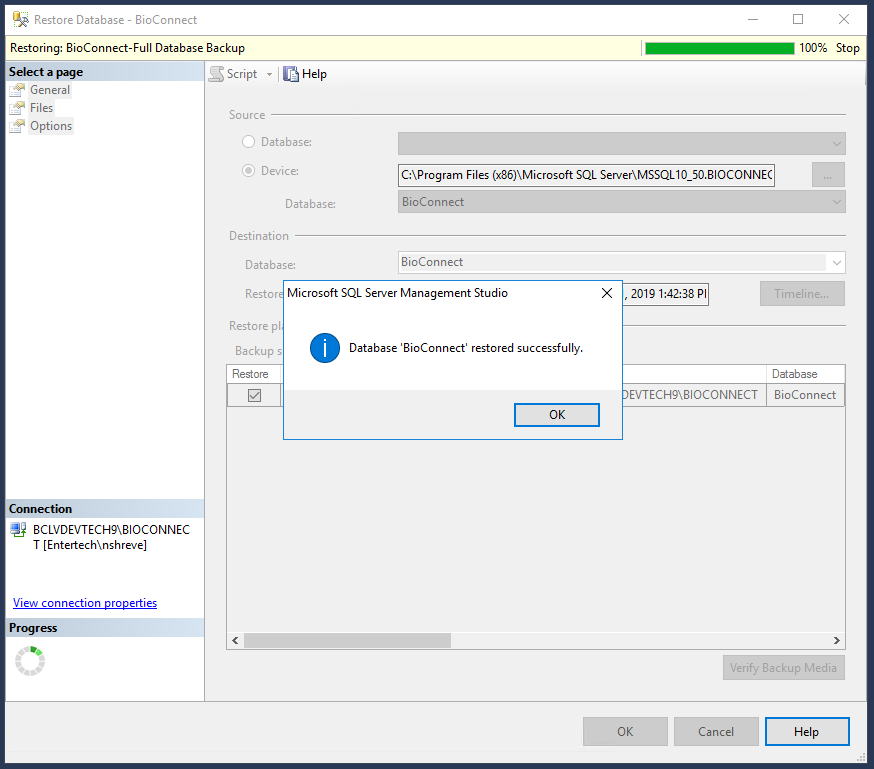Viewport: 874px width, 769px height.
Task: Expand the Script dropdown arrow
Action: 268,73
